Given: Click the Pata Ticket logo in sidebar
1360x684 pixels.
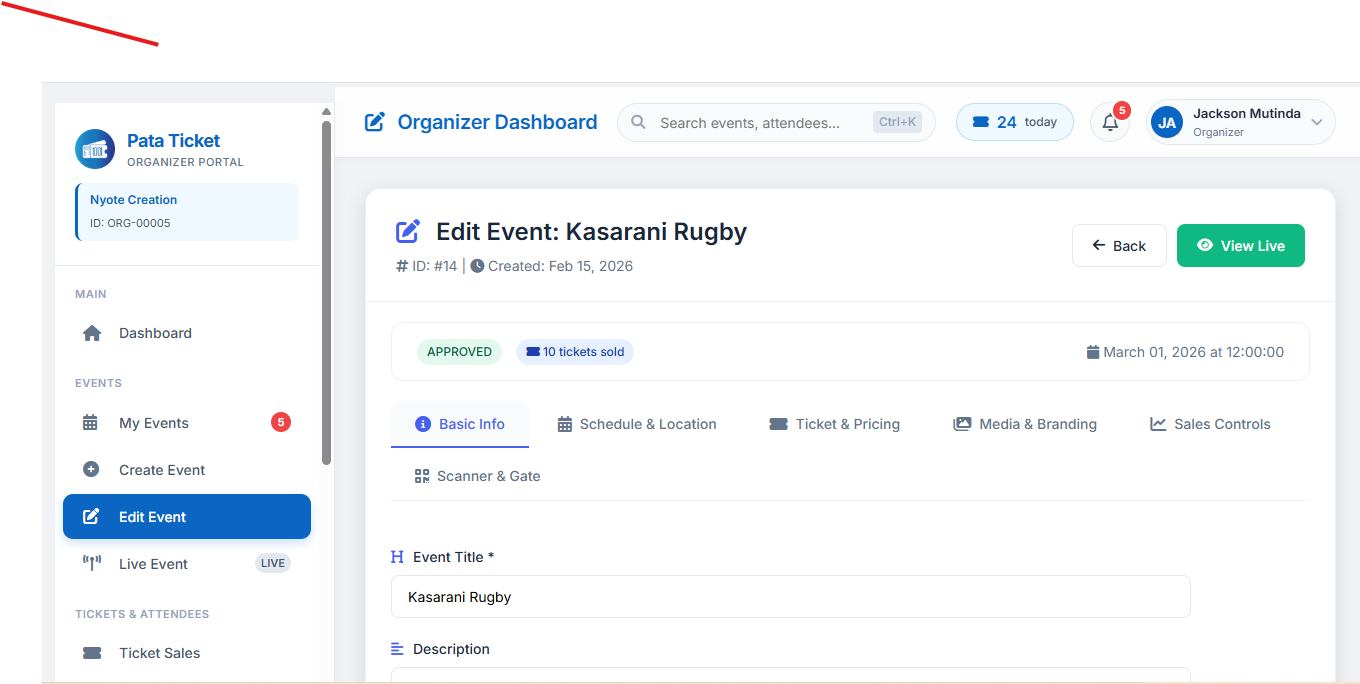Looking at the screenshot, I should [94, 148].
